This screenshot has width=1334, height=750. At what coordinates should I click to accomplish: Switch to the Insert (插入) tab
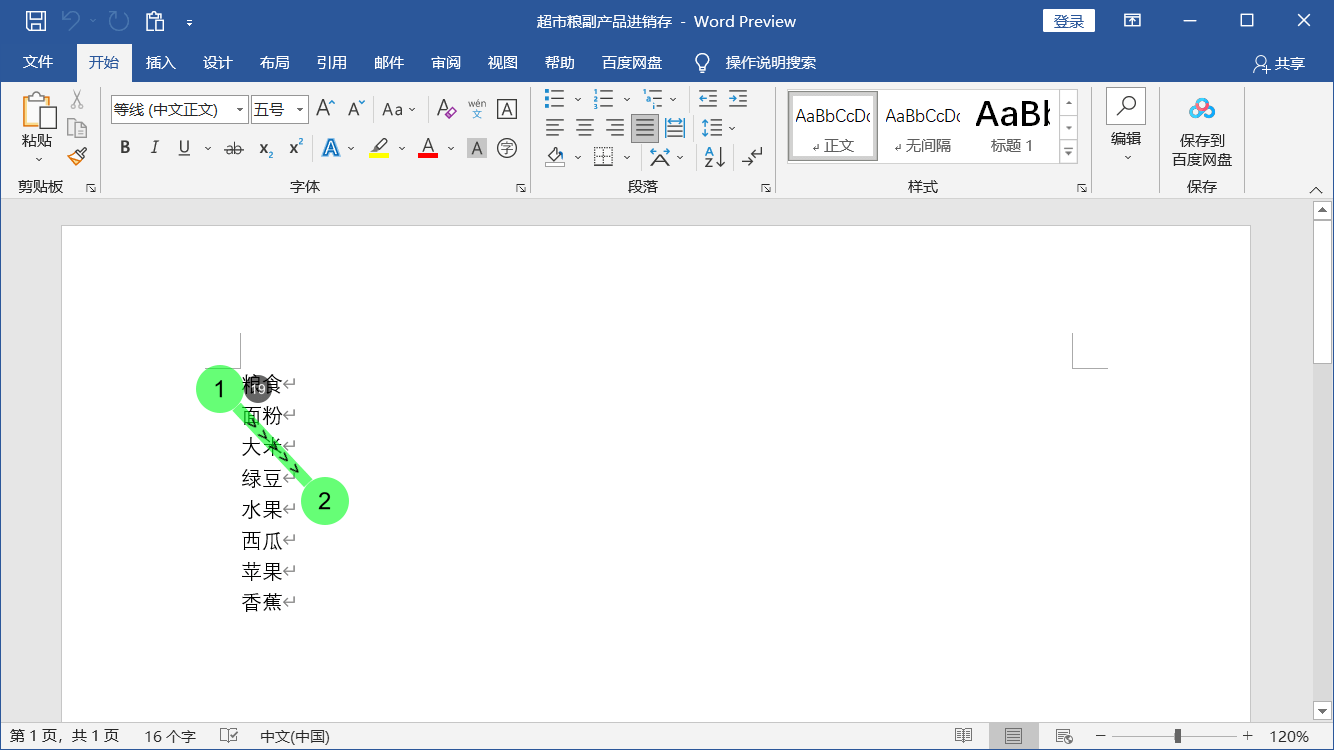161,62
